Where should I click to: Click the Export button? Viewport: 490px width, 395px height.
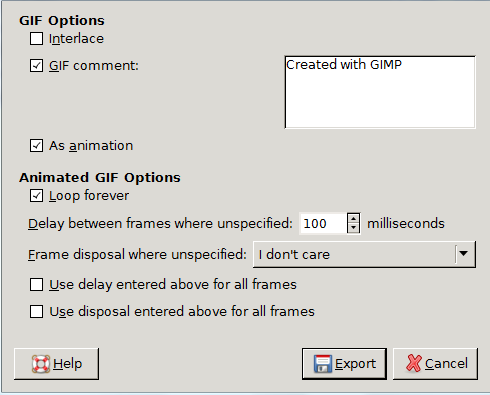click(x=344, y=364)
